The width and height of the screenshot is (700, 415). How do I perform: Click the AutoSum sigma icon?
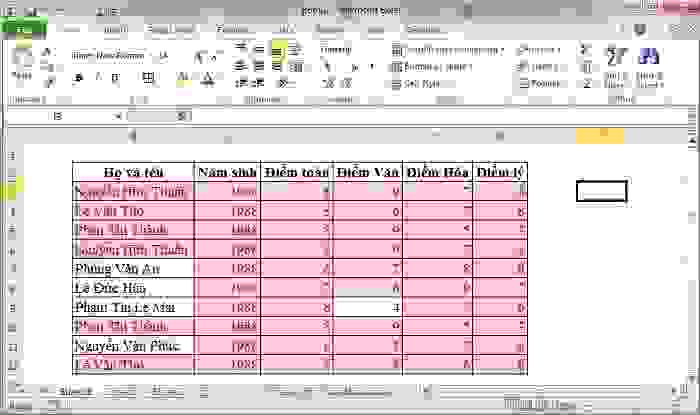click(585, 50)
